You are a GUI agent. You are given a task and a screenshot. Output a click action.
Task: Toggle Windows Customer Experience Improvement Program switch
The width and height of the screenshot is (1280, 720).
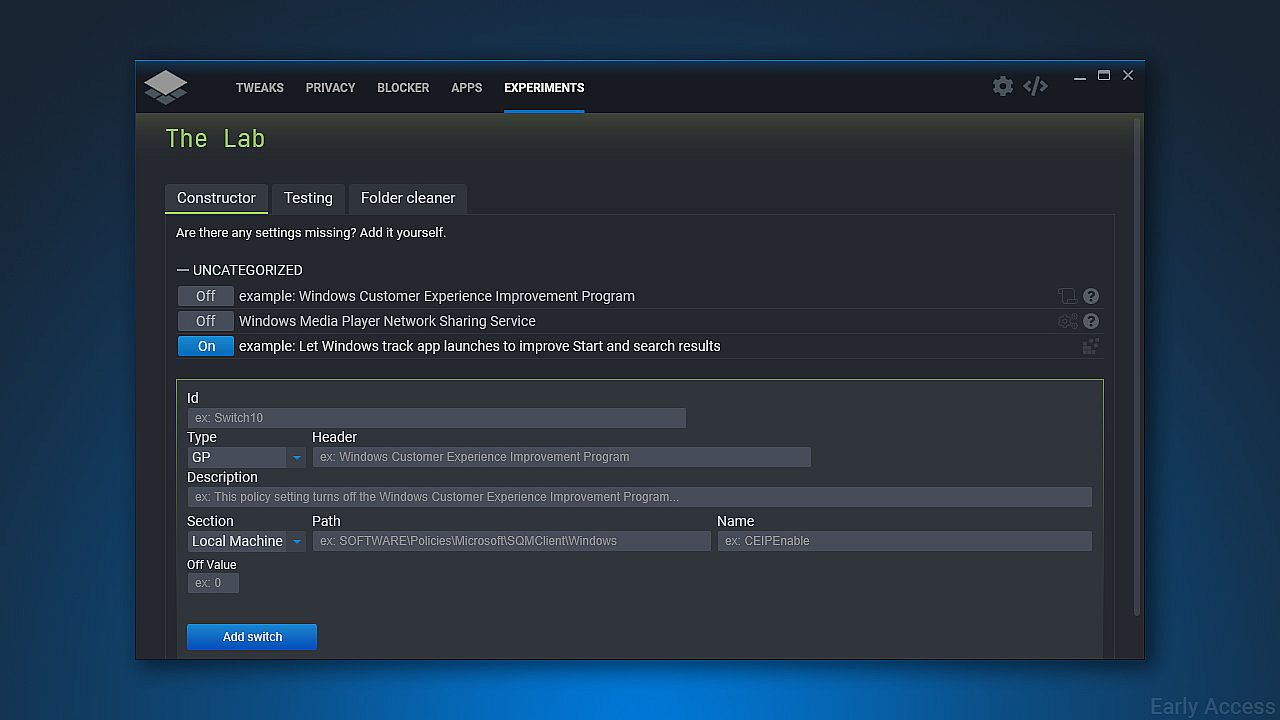[205, 296]
